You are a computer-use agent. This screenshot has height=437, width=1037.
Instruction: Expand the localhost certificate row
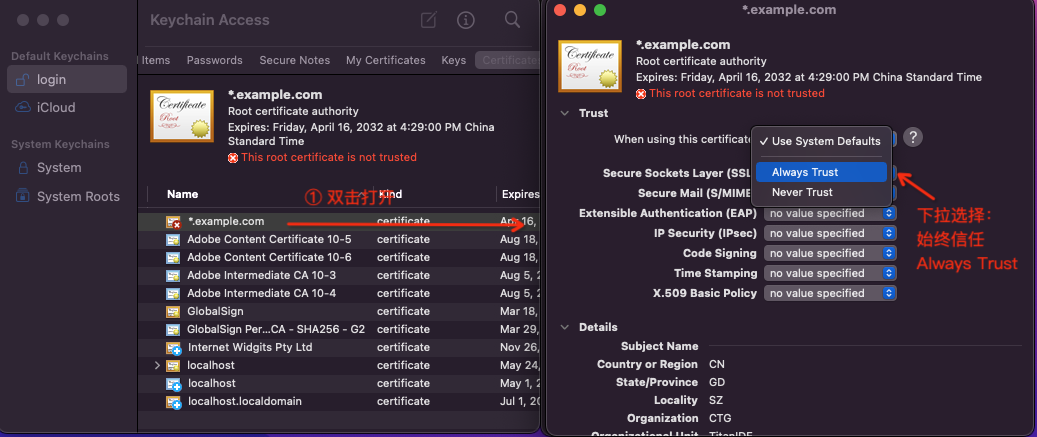[157, 366]
